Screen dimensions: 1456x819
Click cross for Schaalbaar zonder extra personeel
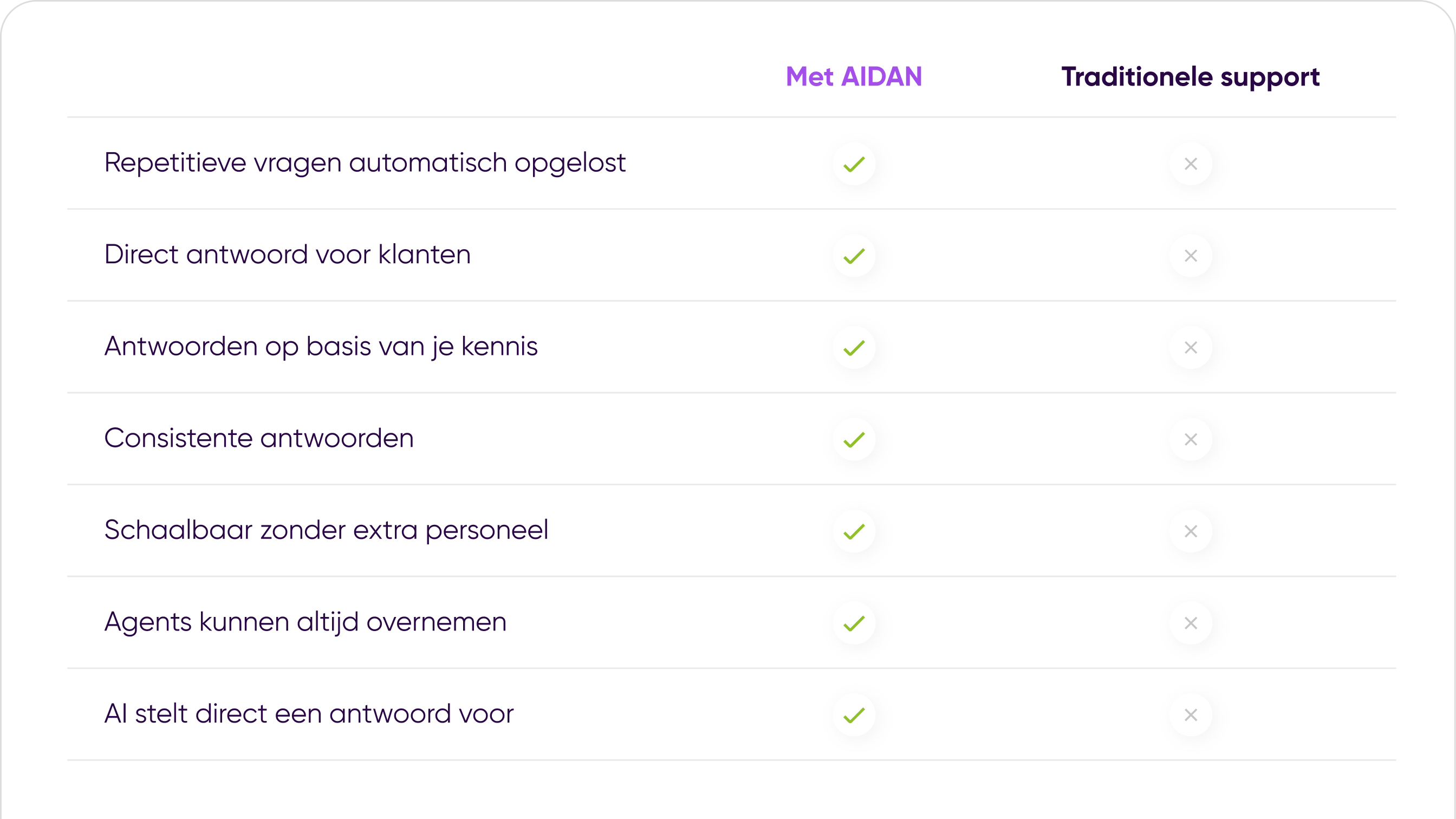1191,531
